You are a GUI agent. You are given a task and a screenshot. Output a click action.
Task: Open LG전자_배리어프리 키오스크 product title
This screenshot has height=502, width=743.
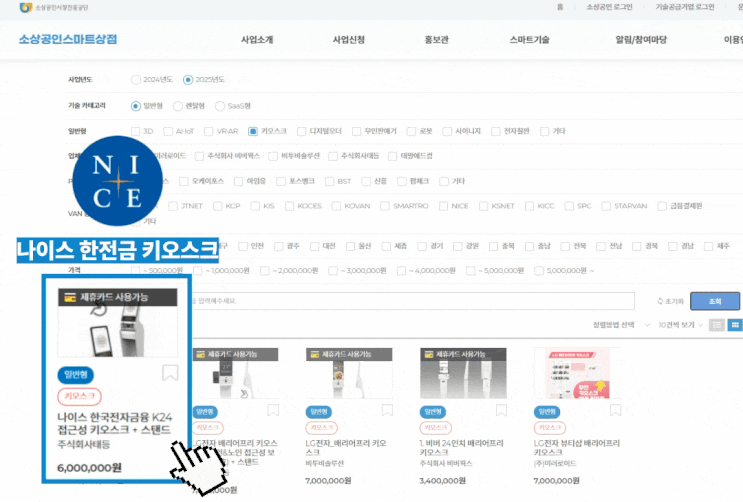(x=346, y=447)
